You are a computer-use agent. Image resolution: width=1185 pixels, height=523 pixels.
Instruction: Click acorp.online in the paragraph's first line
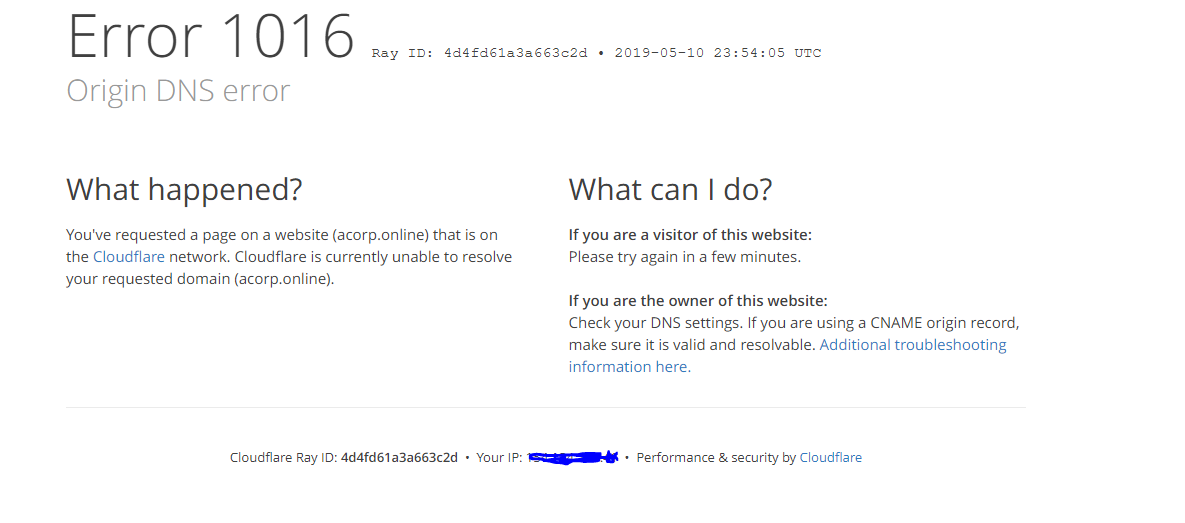pyautogui.click(x=383, y=235)
